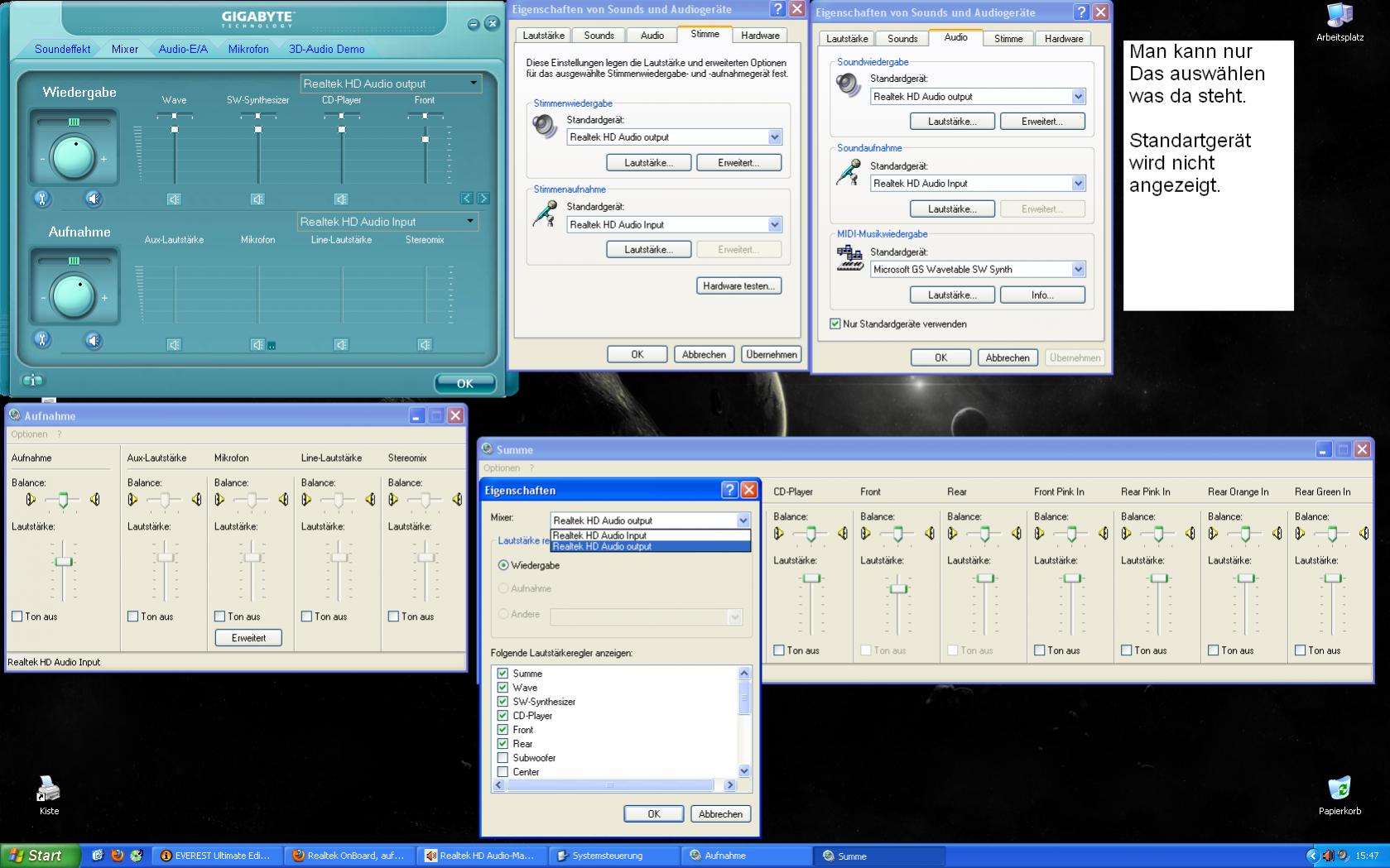Click help button of Audio-tab sound properties window
1390x868 pixels.
(x=1081, y=12)
